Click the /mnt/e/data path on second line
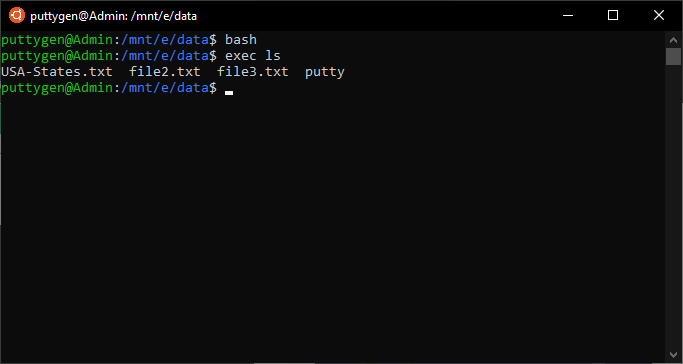 (165, 56)
